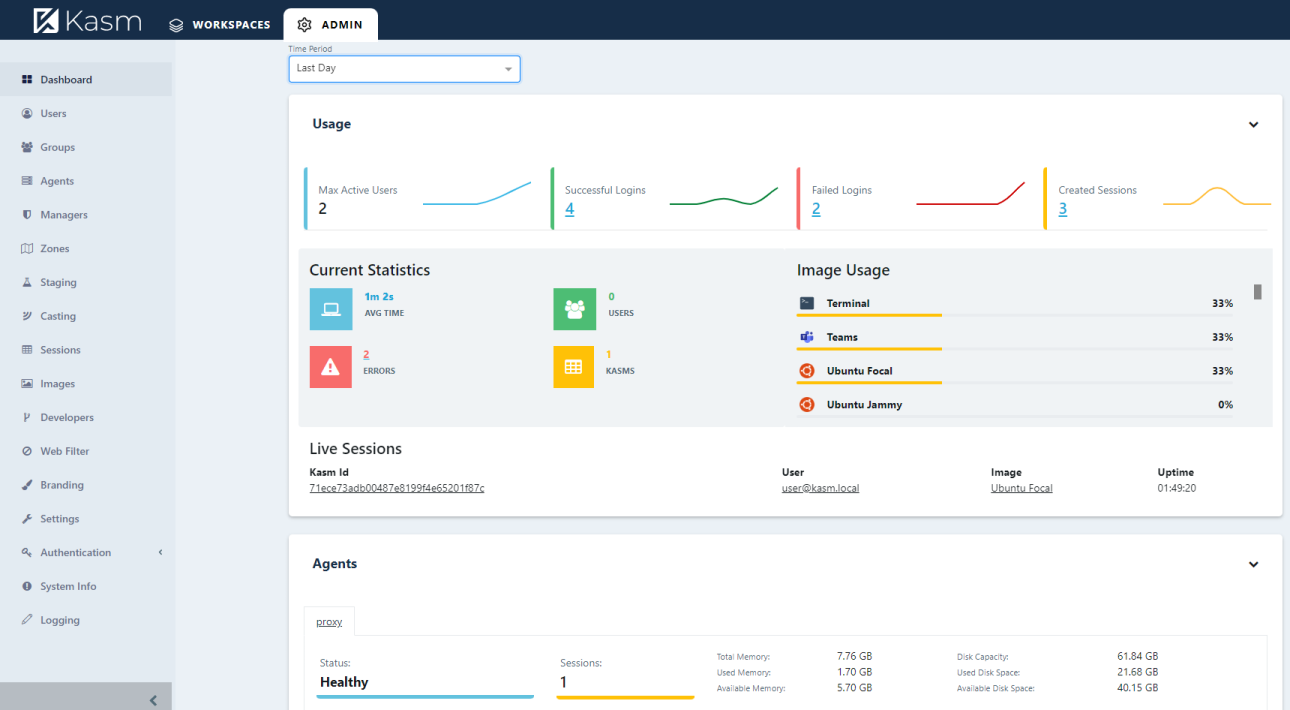This screenshot has width=1290, height=710.
Task: Switch to the Workspaces tab
Action: tap(220, 24)
